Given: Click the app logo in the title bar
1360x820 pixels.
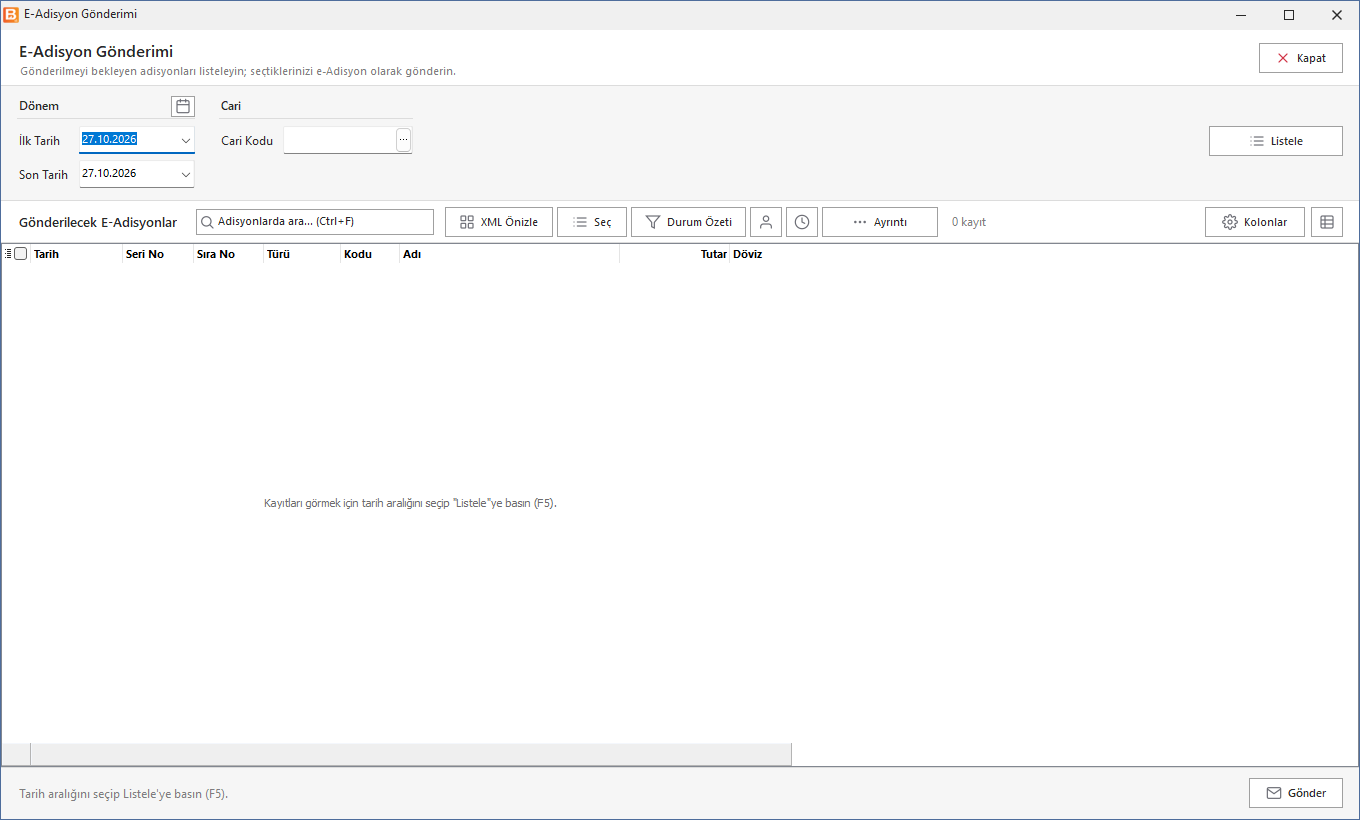Looking at the screenshot, I should [11, 15].
